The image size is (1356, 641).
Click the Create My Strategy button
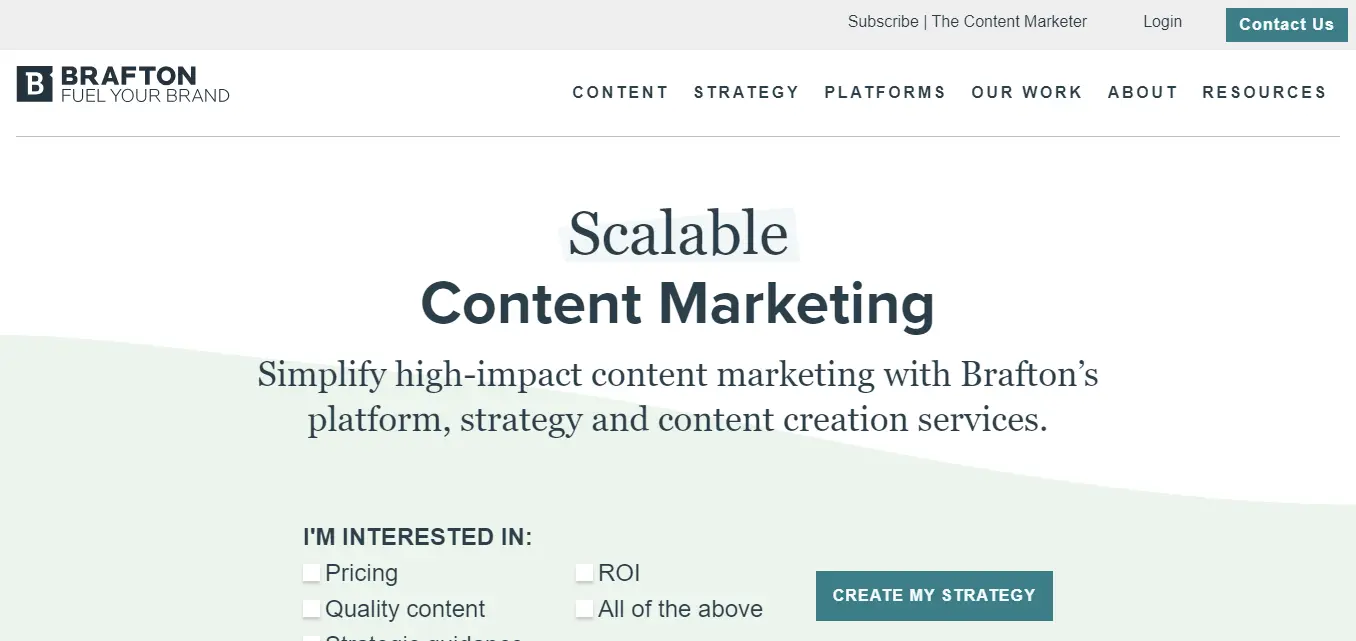point(934,596)
